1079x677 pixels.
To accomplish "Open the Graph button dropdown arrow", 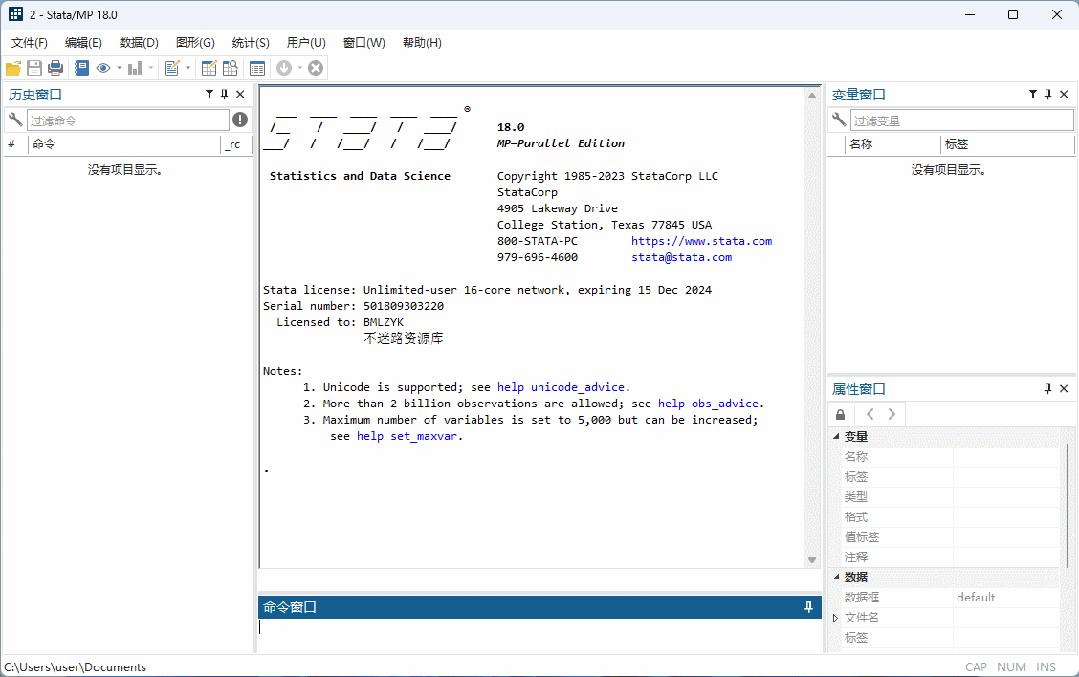I will click(150, 68).
